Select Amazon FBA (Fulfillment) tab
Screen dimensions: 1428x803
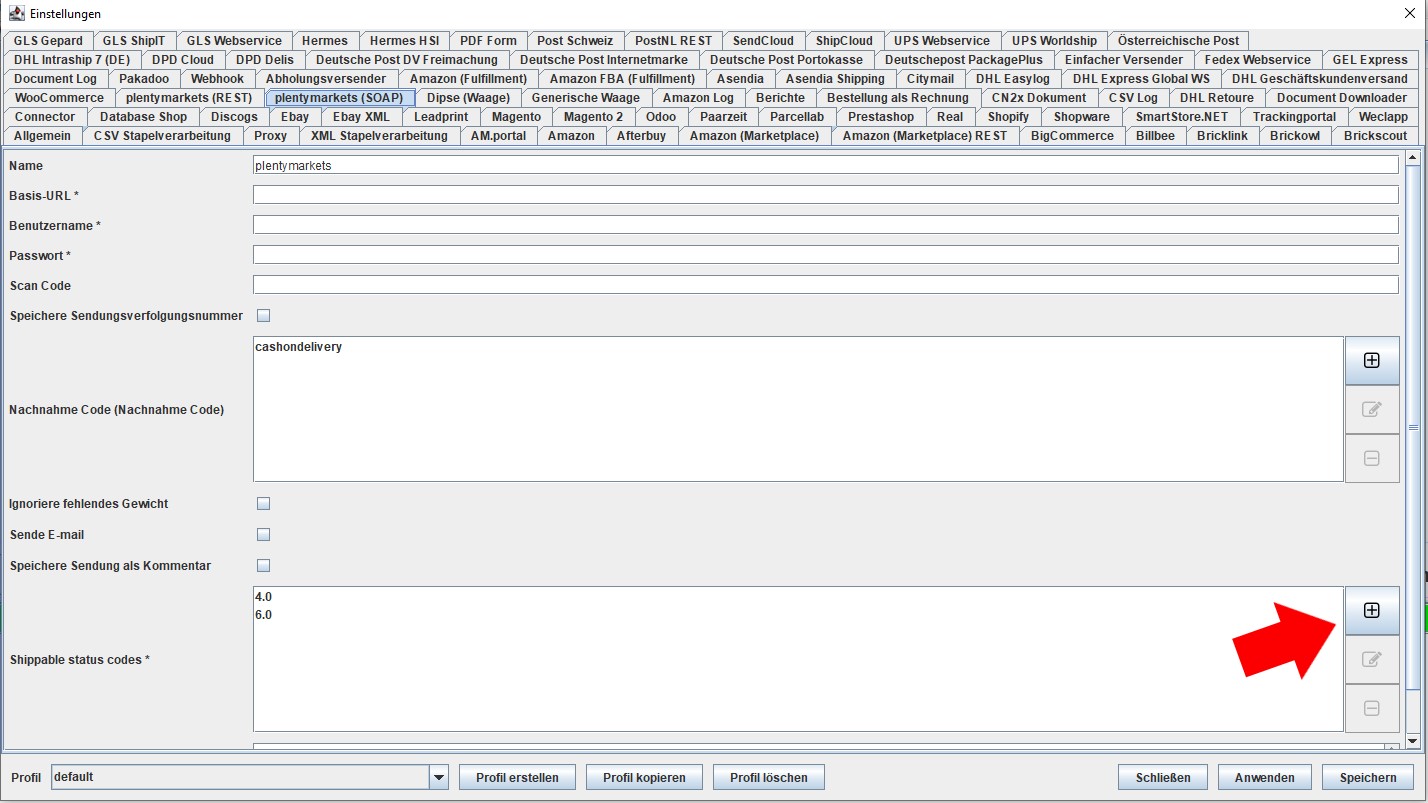[x=622, y=79]
